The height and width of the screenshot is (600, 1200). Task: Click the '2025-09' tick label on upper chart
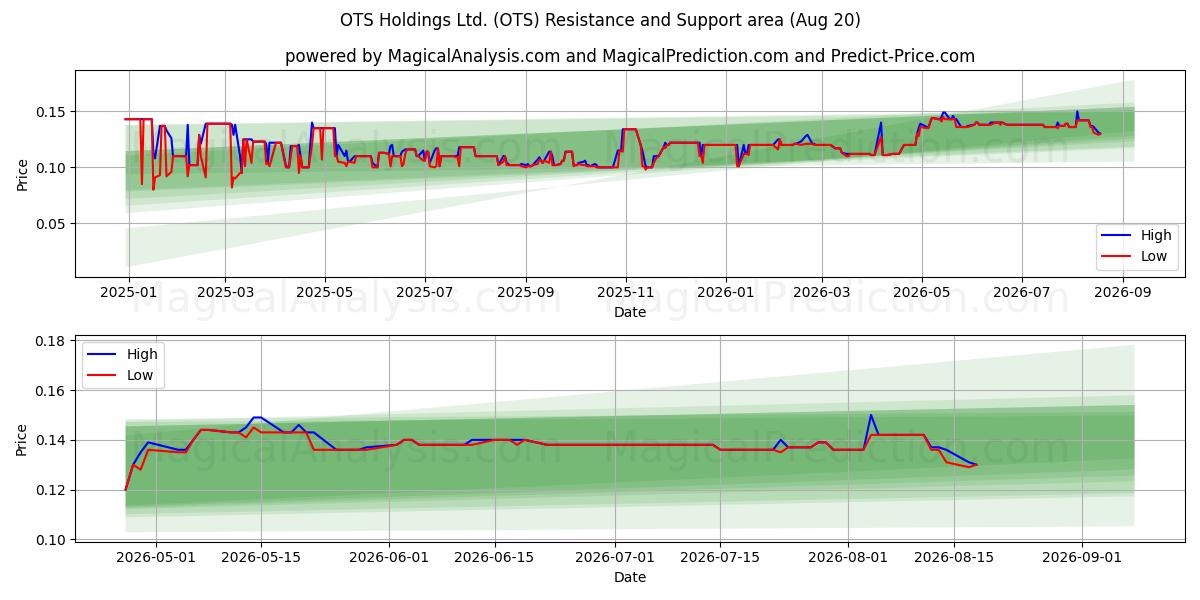[x=526, y=293]
